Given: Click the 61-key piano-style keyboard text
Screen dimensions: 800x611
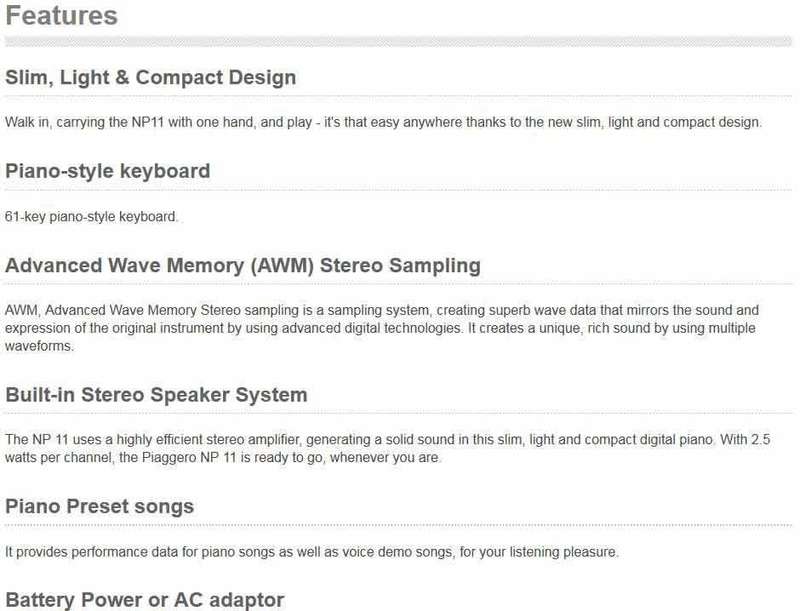Looking at the screenshot, I should coord(91,217).
